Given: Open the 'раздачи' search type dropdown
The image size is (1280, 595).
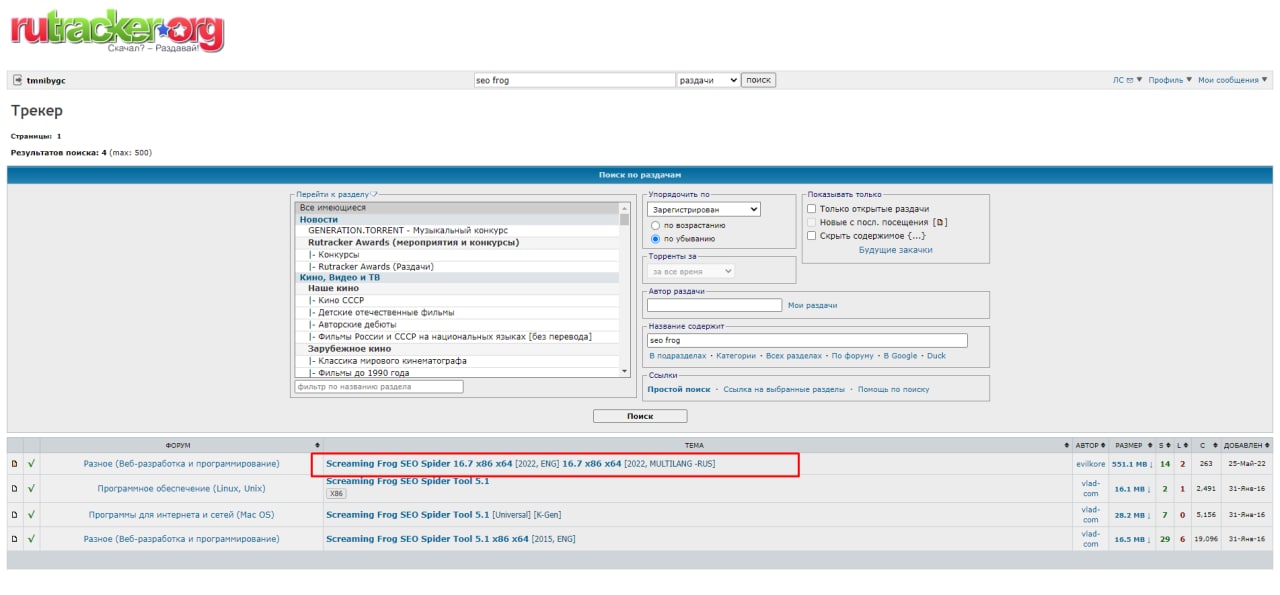Looking at the screenshot, I should tap(707, 80).
